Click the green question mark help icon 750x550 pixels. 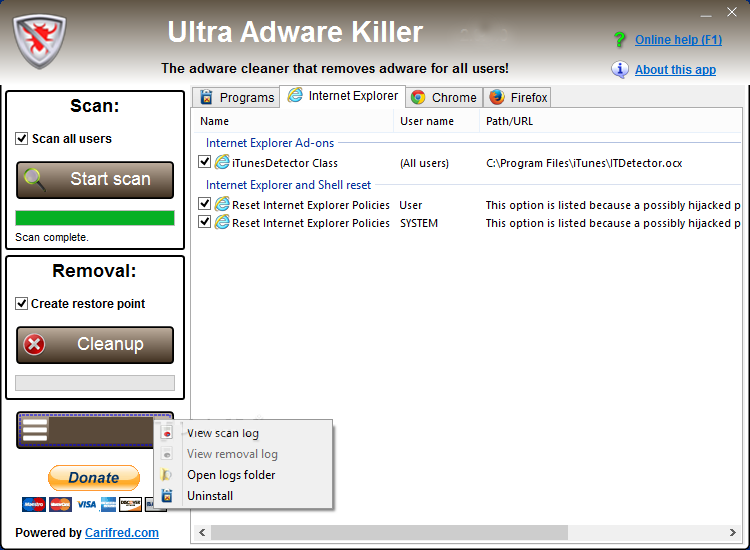tap(619, 40)
